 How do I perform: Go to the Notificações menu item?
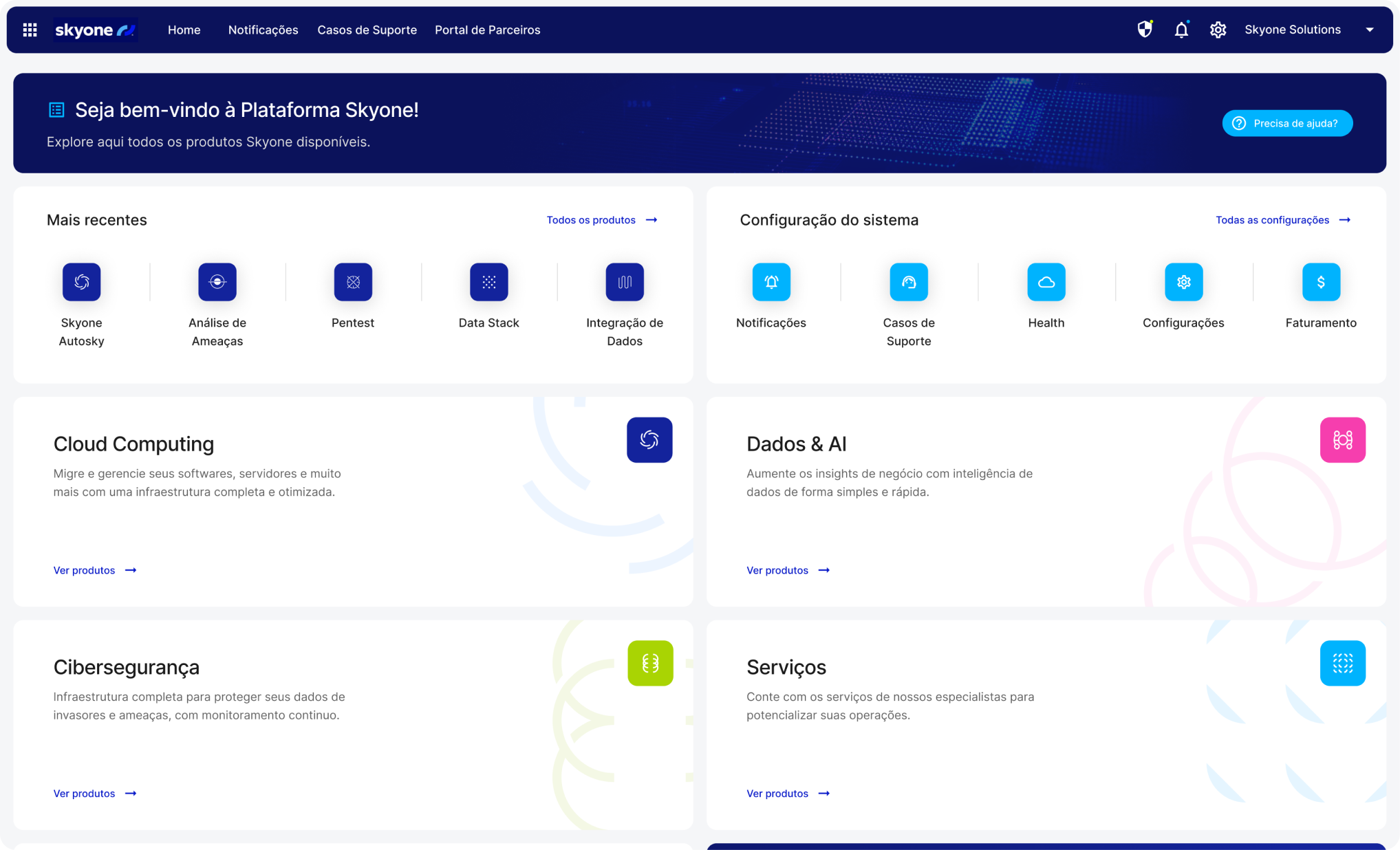263,30
